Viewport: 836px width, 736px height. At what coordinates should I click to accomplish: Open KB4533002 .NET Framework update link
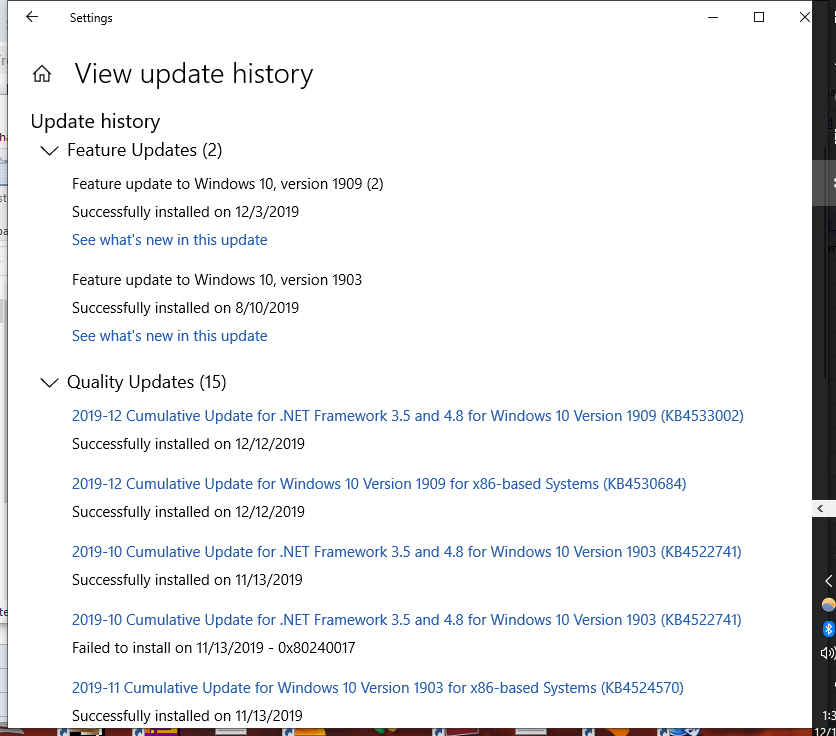408,416
